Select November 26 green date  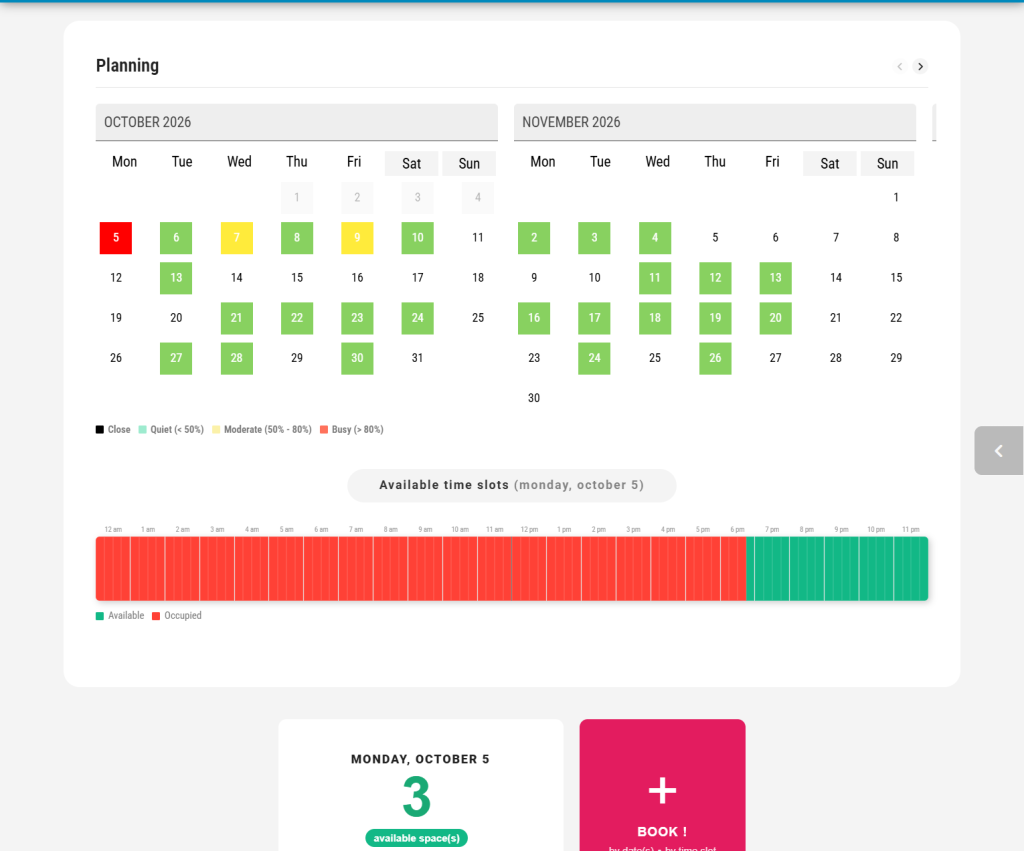pyautogui.click(x=715, y=359)
